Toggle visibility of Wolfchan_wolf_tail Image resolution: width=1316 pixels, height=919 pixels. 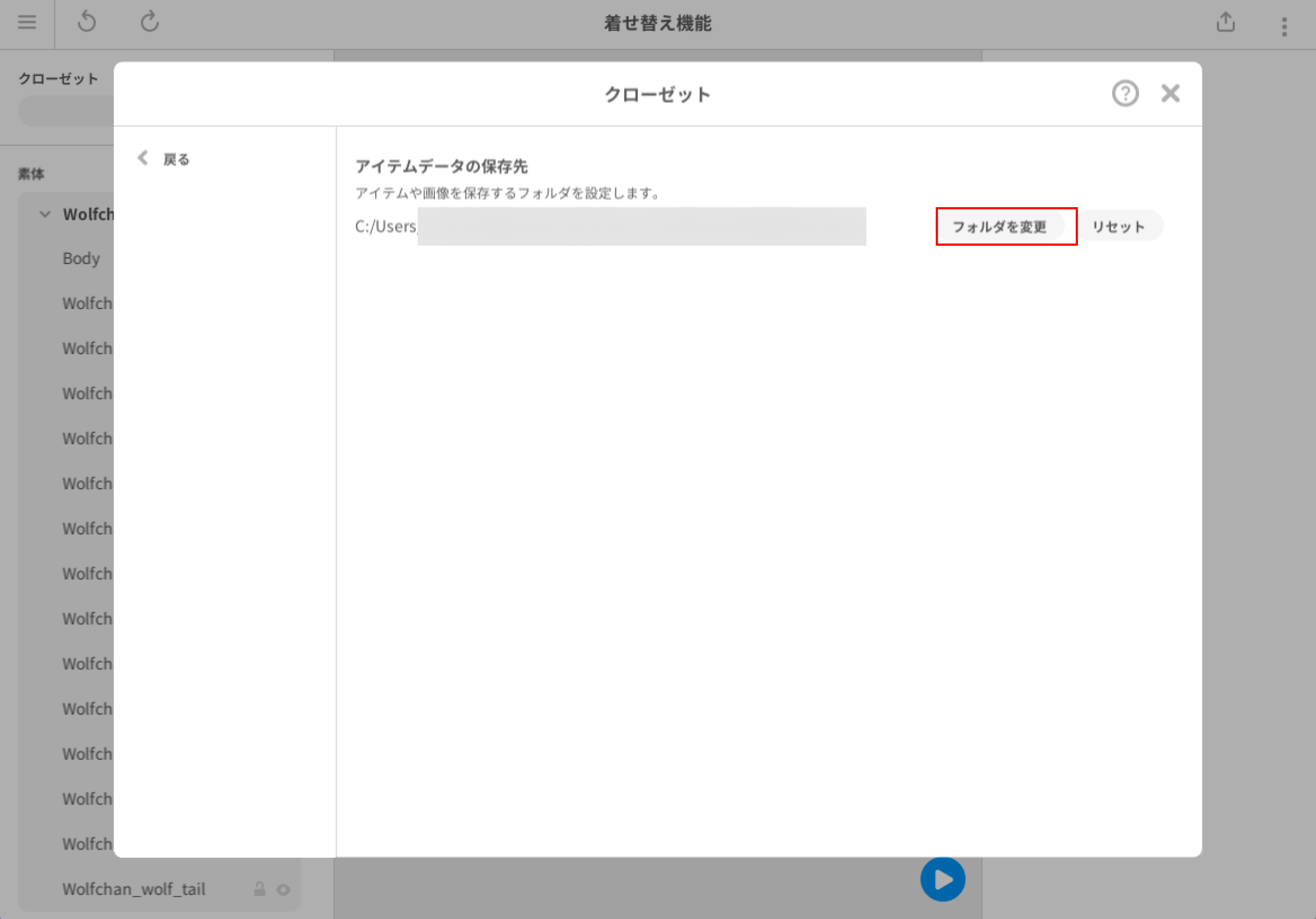click(x=283, y=890)
